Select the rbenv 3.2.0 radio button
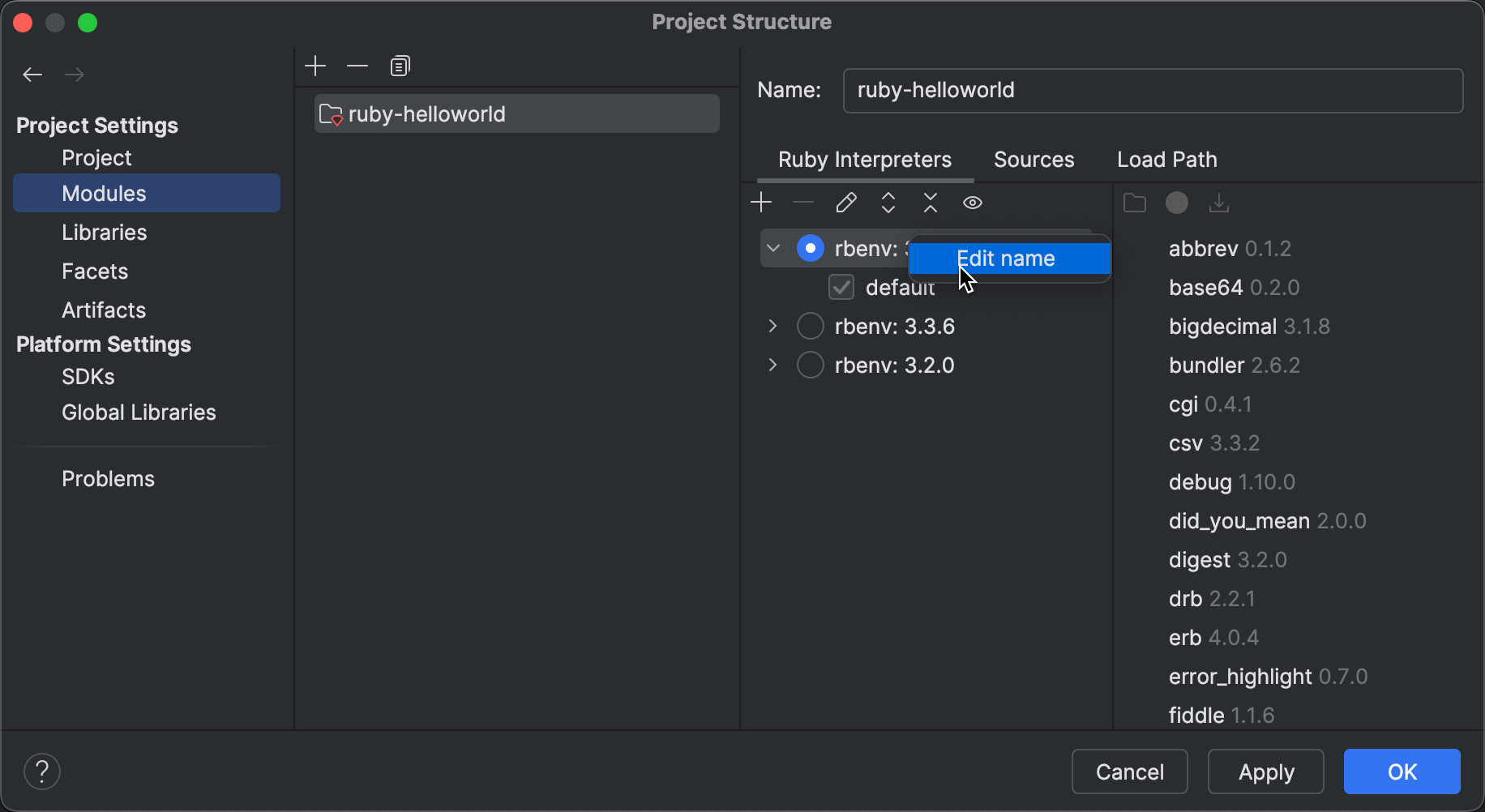This screenshot has height=812, width=1485. click(x=809, y=365)
